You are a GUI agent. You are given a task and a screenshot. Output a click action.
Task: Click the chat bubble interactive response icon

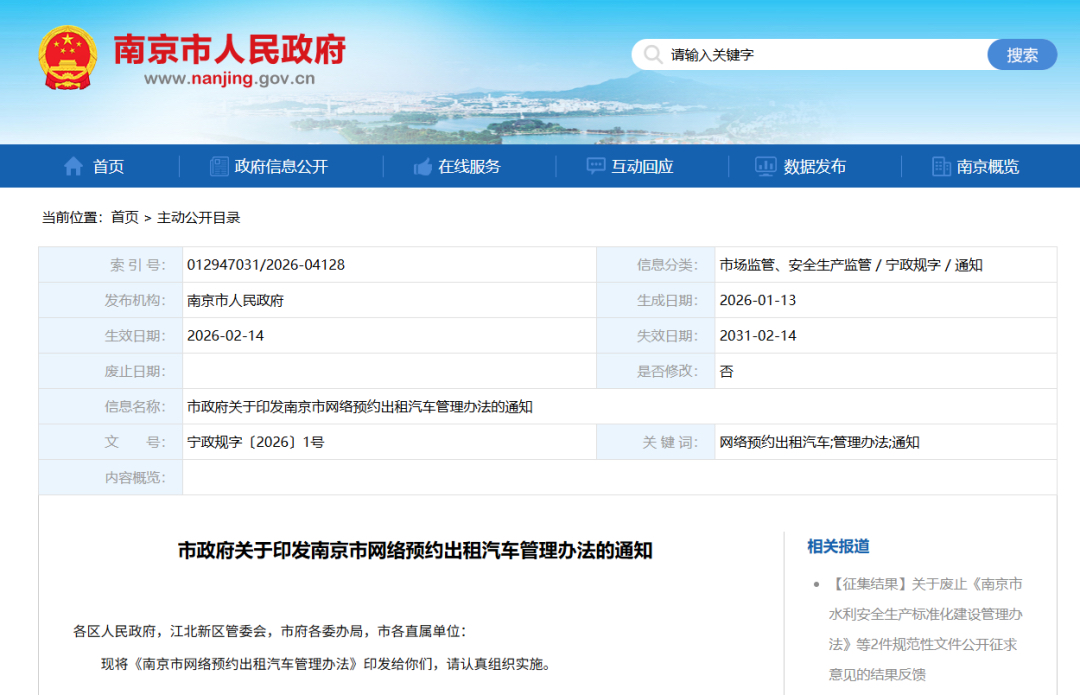[x=596, y=167]
